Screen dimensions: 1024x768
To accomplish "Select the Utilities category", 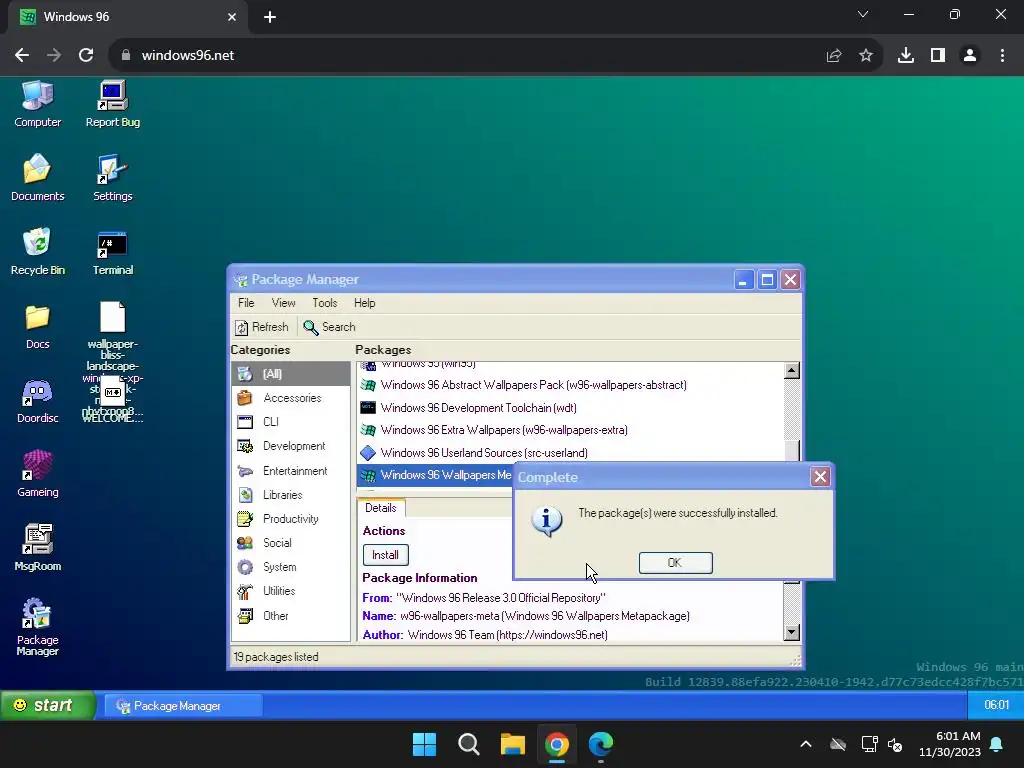I will point(291,591).
